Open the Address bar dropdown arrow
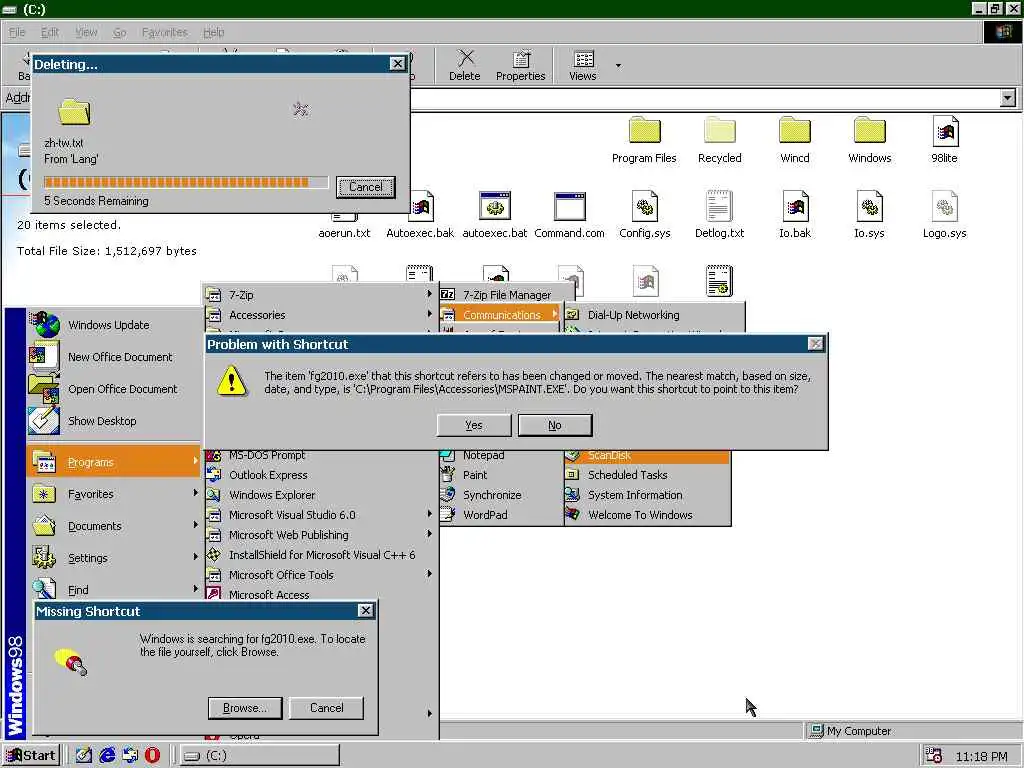 (1008, 98)
